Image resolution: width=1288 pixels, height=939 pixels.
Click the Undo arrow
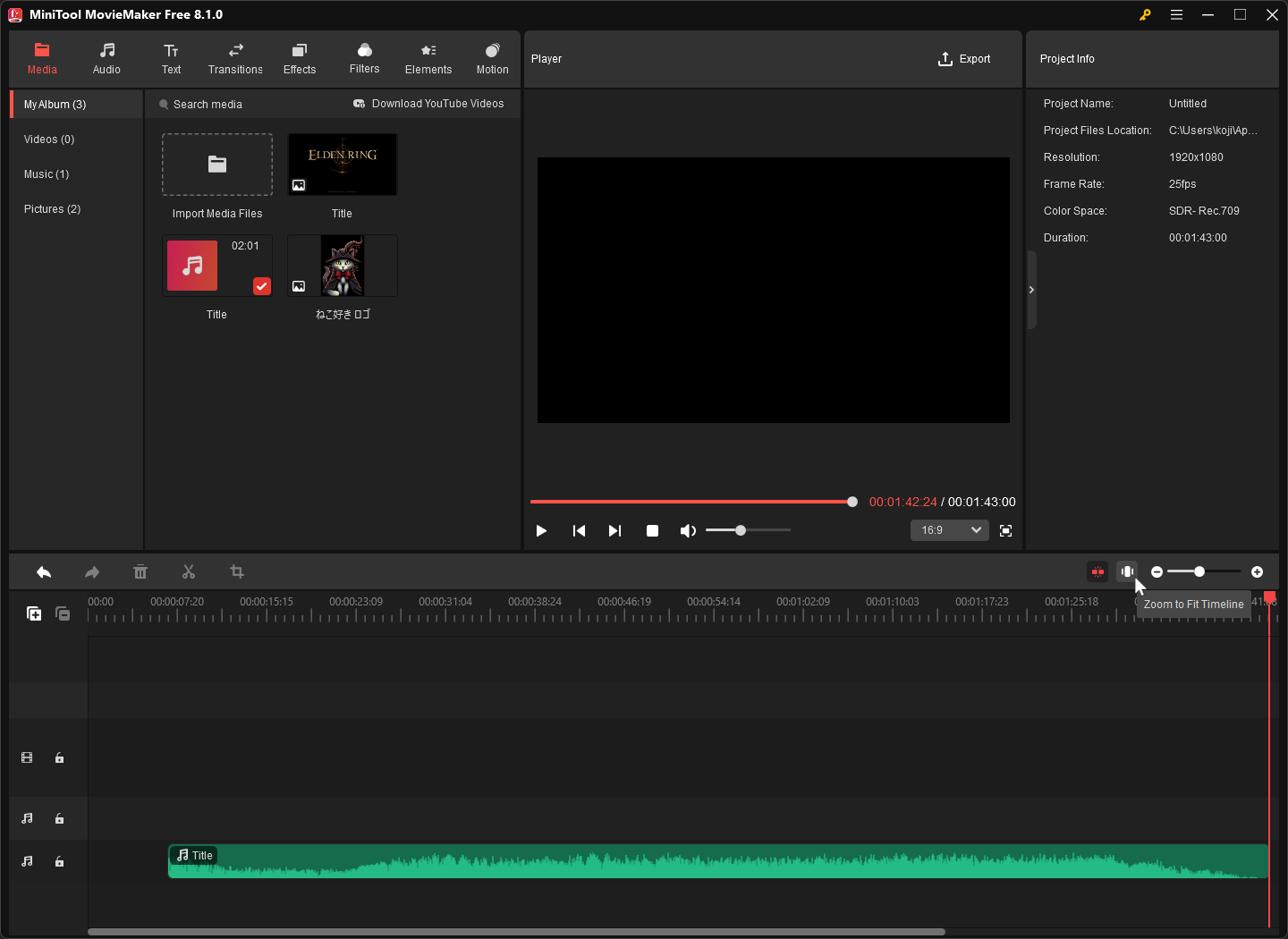coord(44,571)
